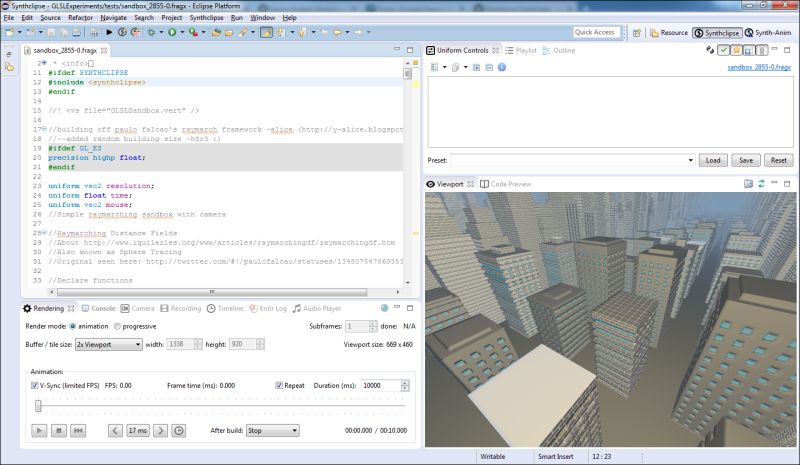Open sandbox_2855-0.fragx link
Viewport: 800px width, 465px height.
click(x=759, y=67)
